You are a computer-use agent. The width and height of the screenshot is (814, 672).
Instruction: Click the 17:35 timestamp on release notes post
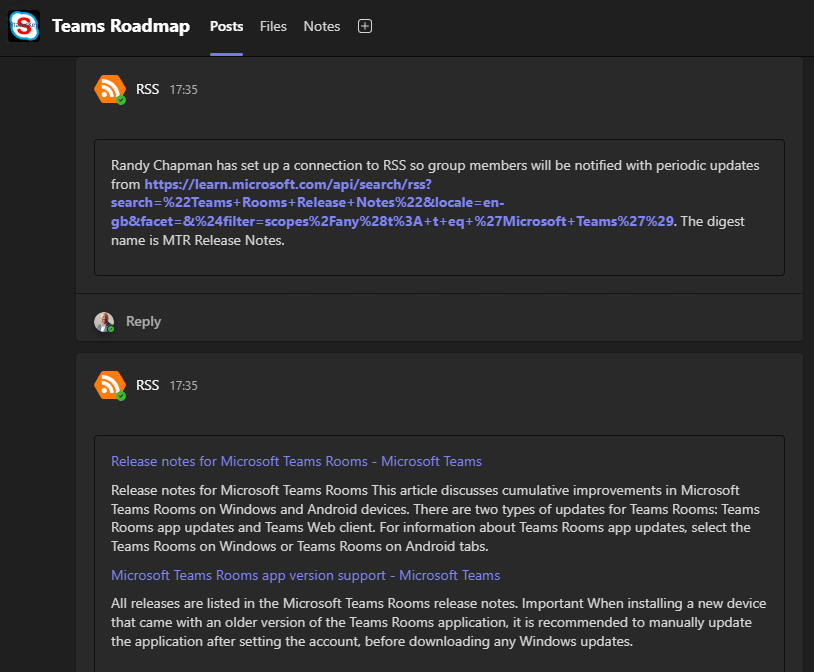183,385
